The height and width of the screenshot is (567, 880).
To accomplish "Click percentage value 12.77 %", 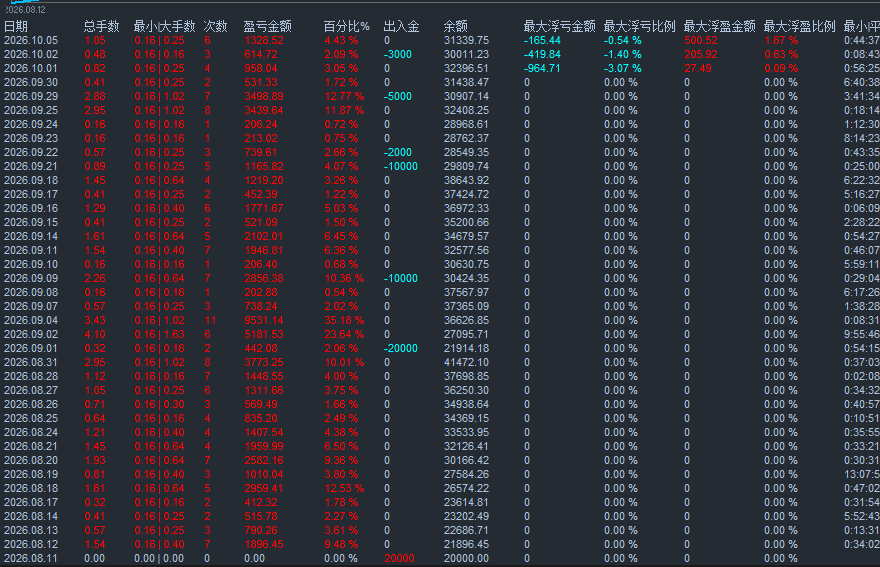I will (x=344, y=96).
